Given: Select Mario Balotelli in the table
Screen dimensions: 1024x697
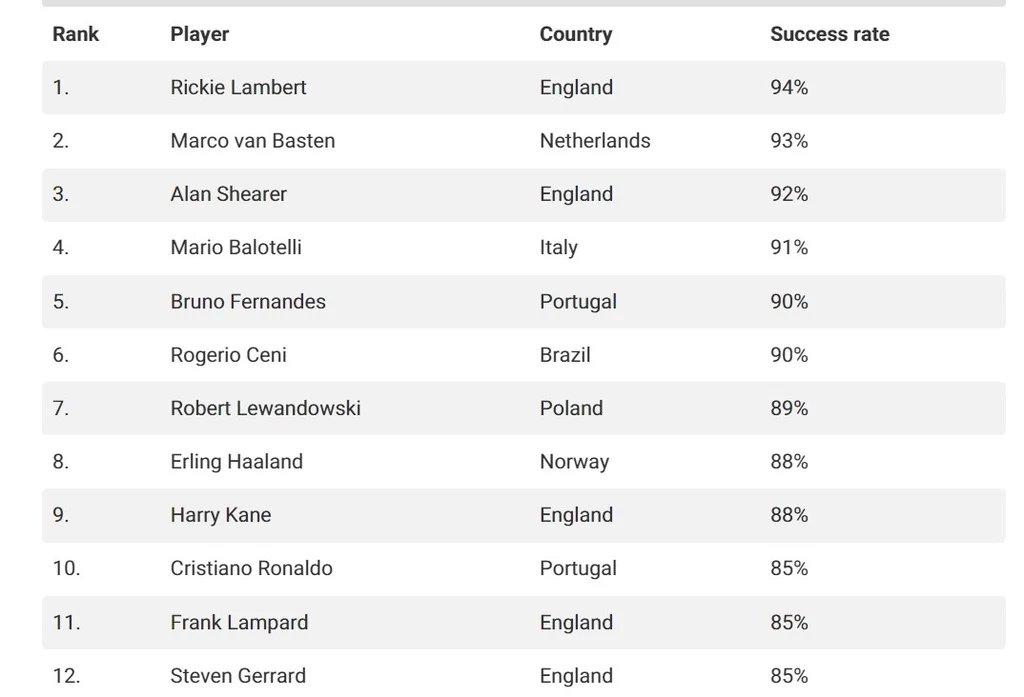Looking at the screenshot, I should tap(236, 248).
